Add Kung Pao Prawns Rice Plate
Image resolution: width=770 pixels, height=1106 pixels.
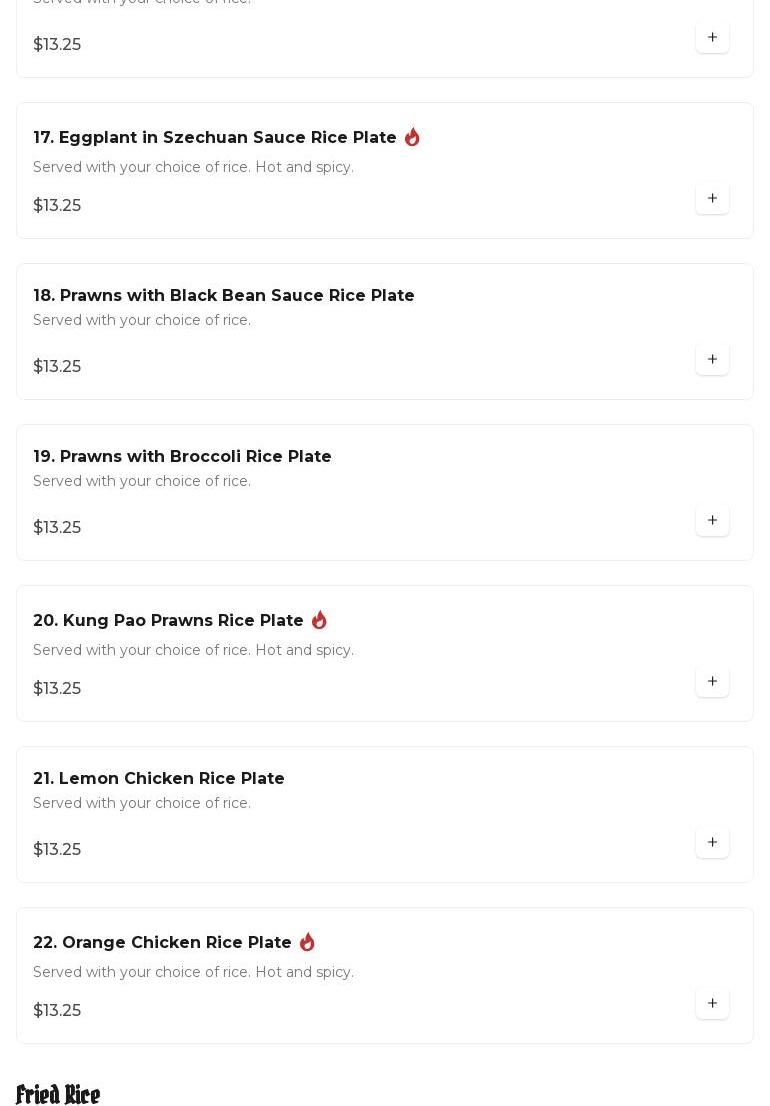click(x=712, y=681)
